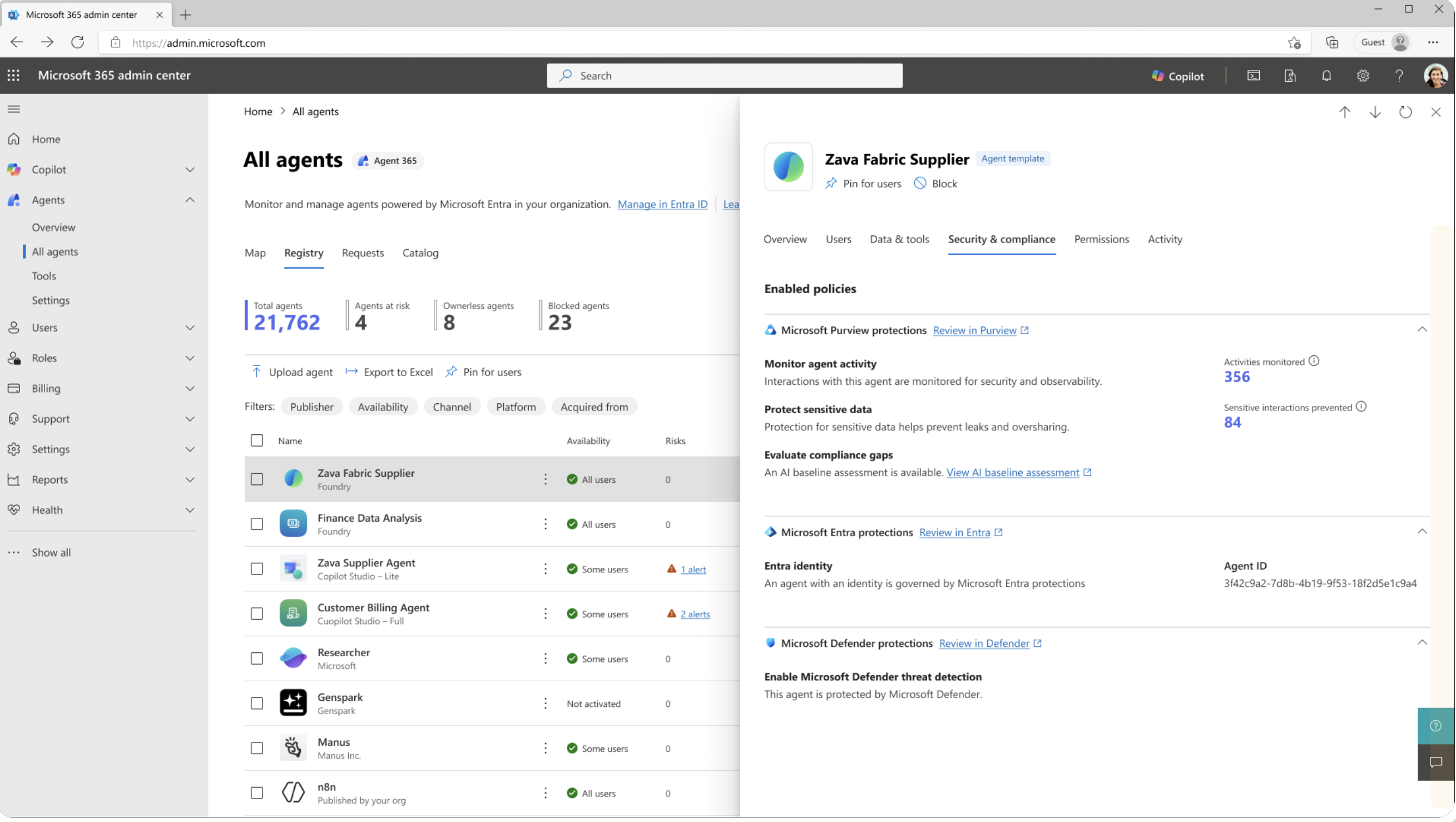Show info for Activities monitored

(1314, 362)
